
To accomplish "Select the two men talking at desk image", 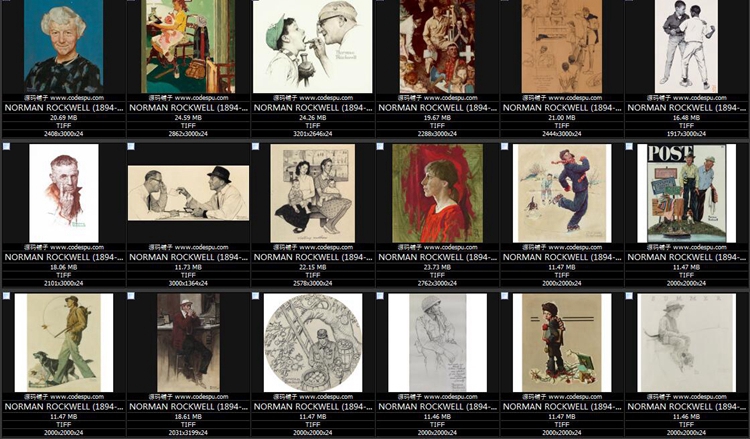I will coord(188,193).
